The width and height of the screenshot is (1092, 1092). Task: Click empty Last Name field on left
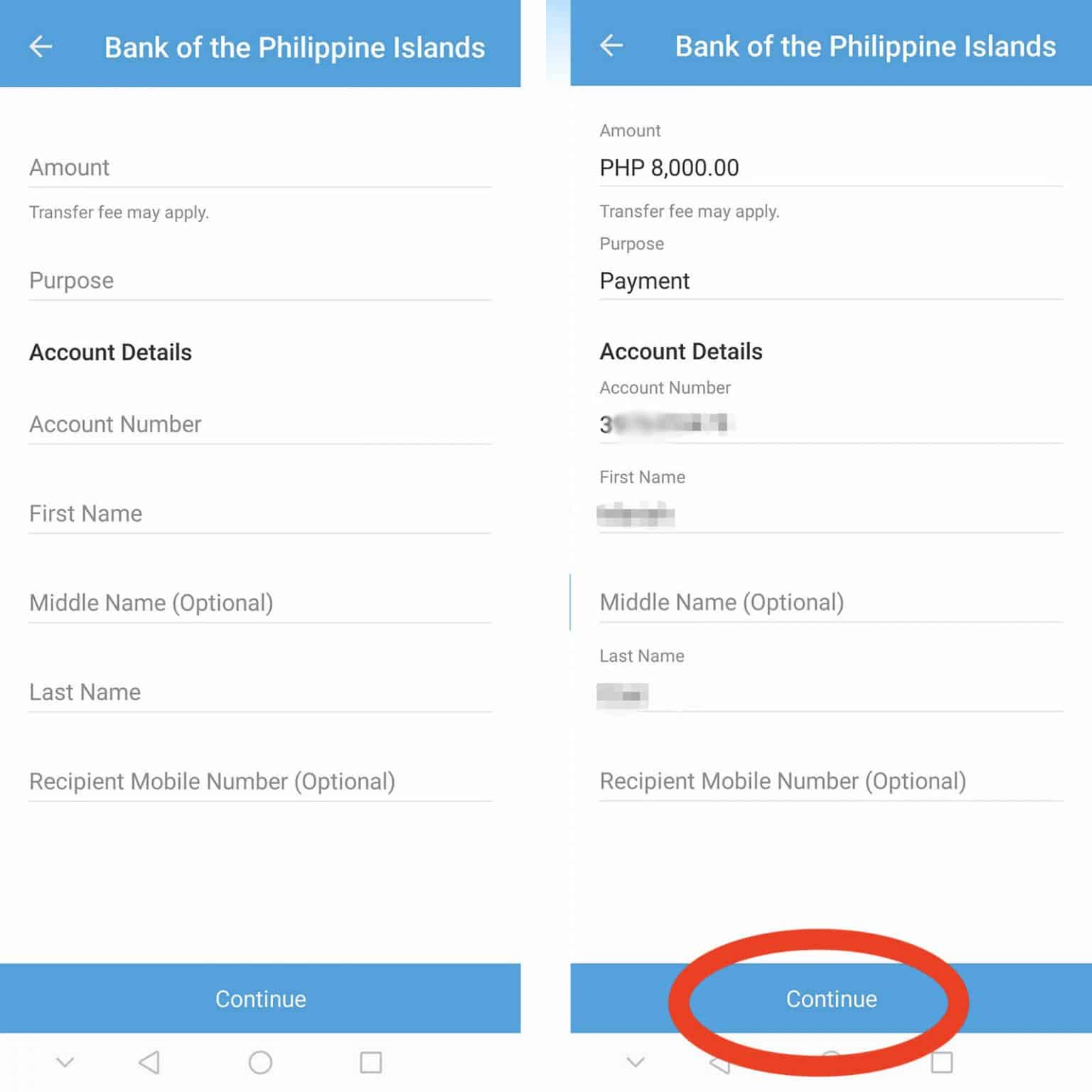[259, 692]
